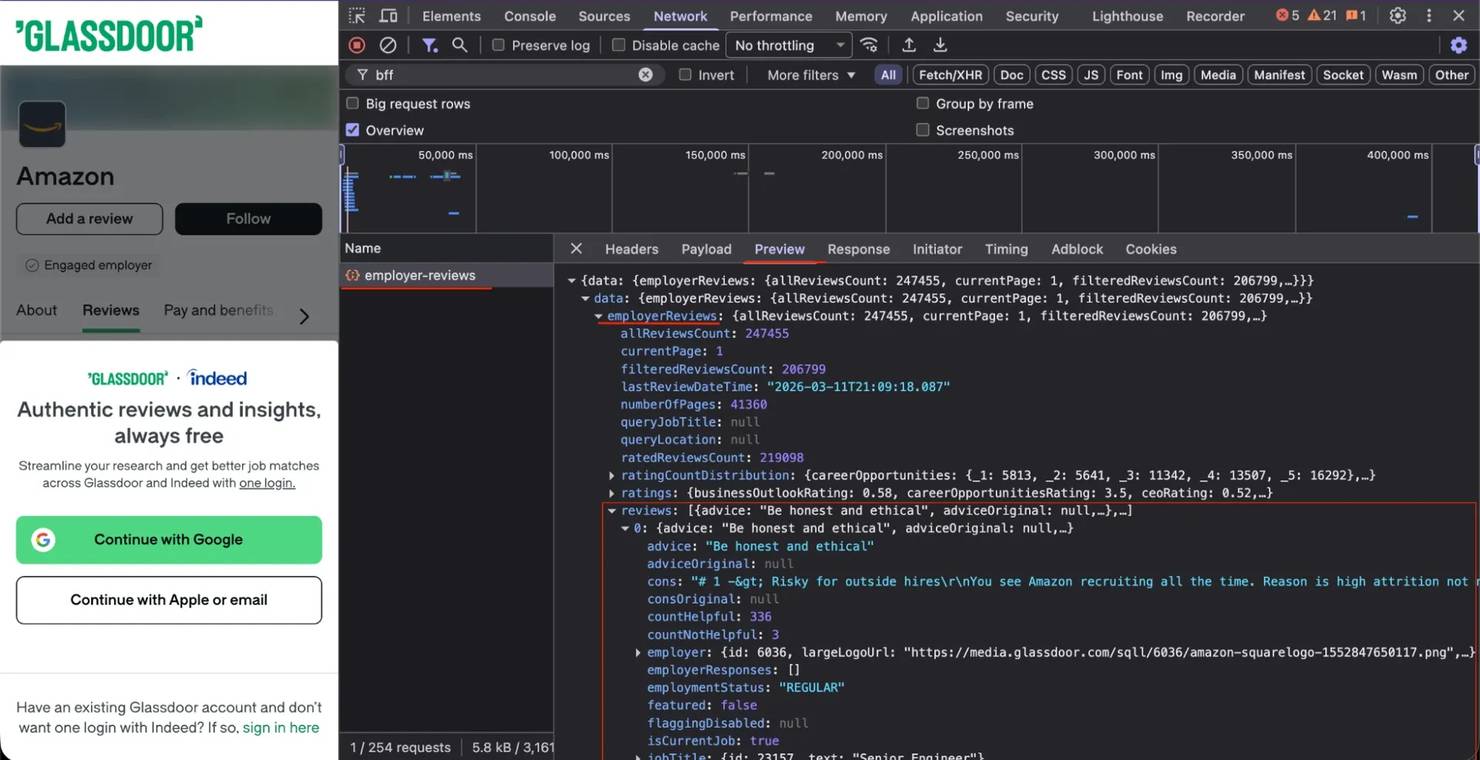This screenshot has height=760, width=1480.
Task: Expand the ratingCountDistribution node
Action: point(612,476)
